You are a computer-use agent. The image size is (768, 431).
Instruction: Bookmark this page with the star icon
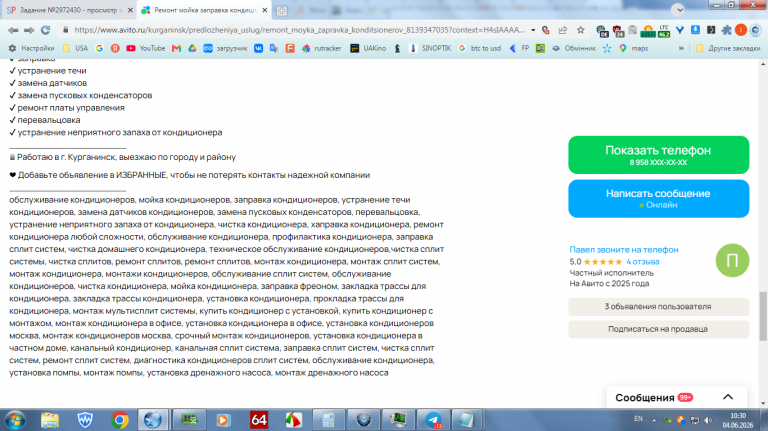(581, 30)
